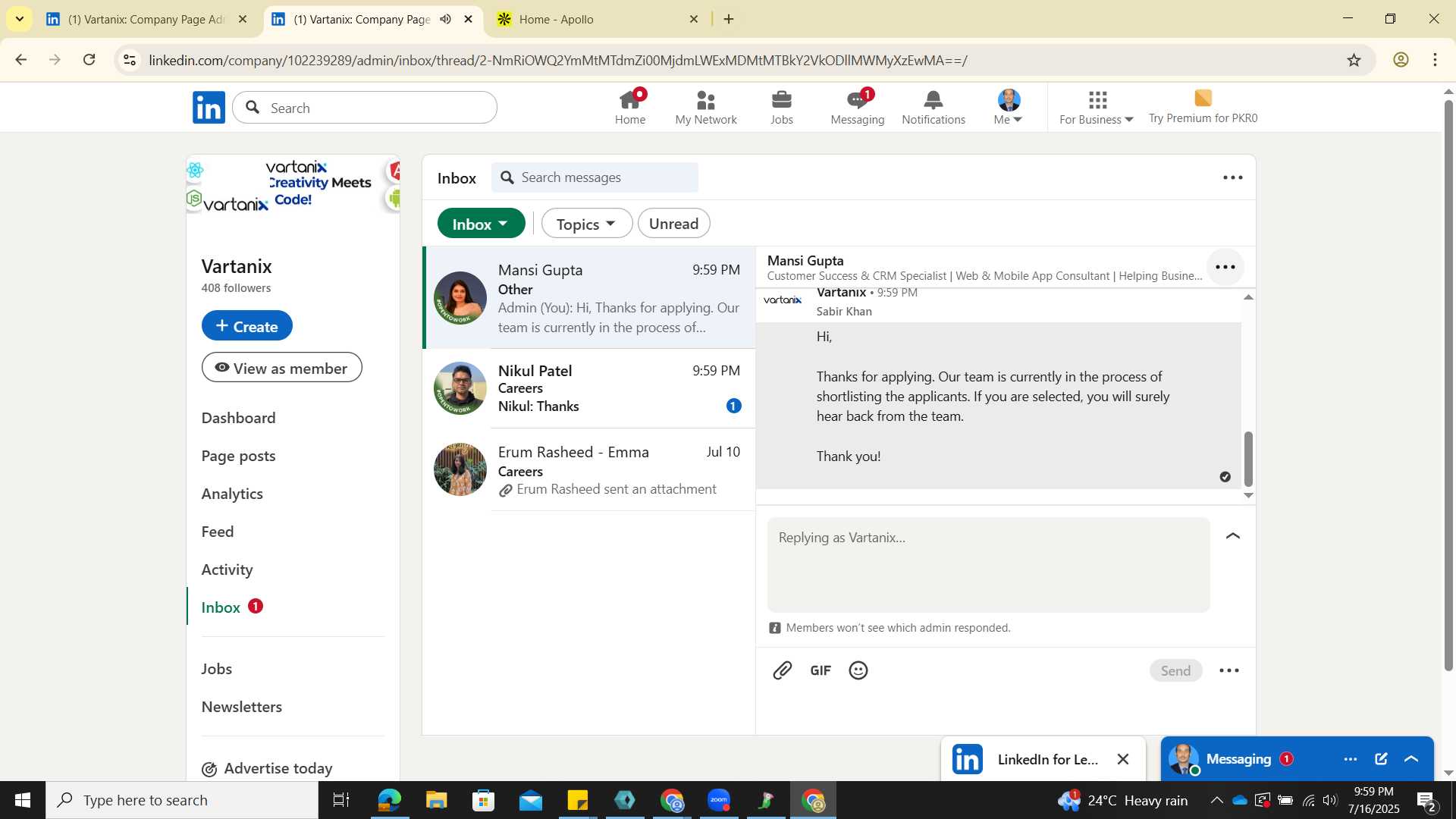
Task: Toggle the Unread filter
Action: 673,224
